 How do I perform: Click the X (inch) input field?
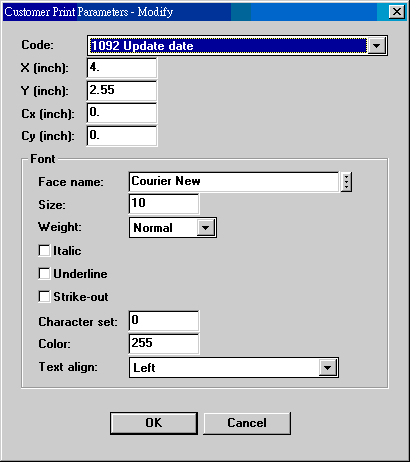tap(122, 68)
